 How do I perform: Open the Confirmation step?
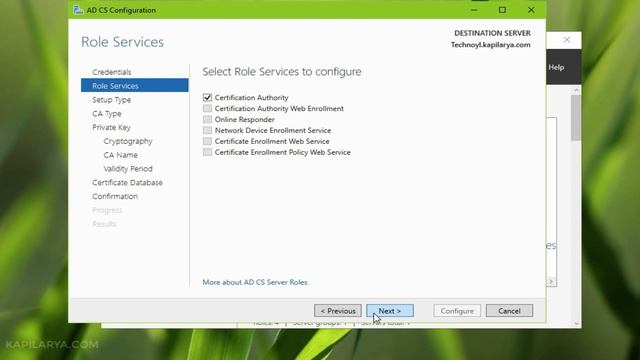(115, 196)
